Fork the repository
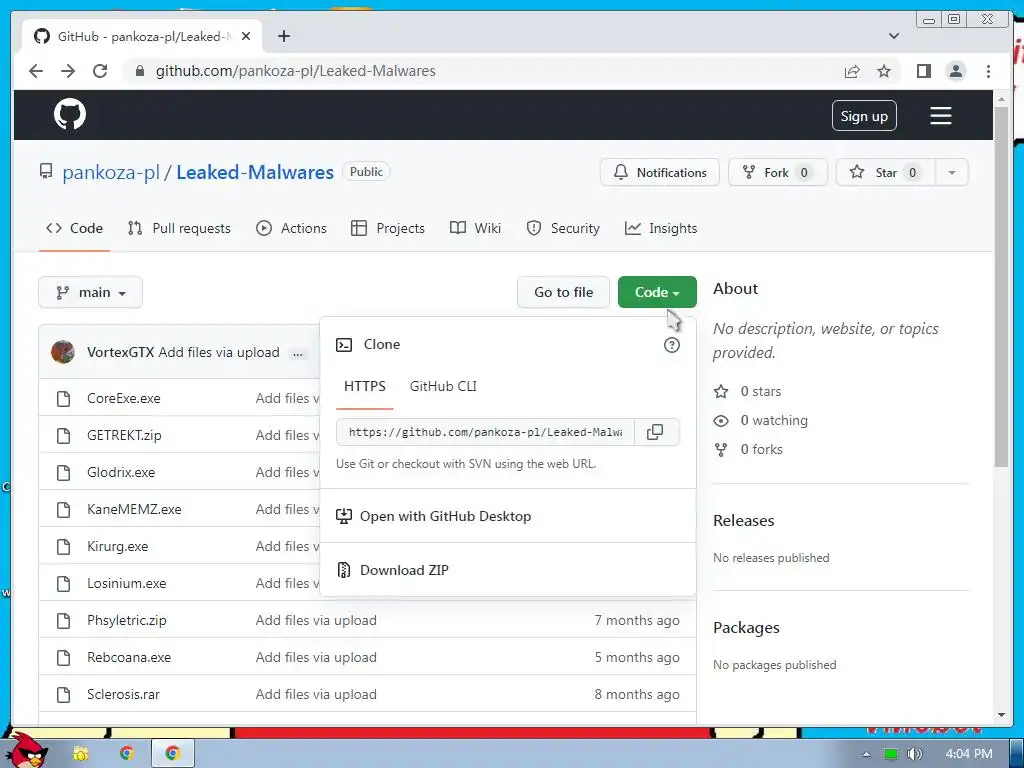Image resolution: width=1024 pixels, height=768 pixels. (x=777, y=172)
